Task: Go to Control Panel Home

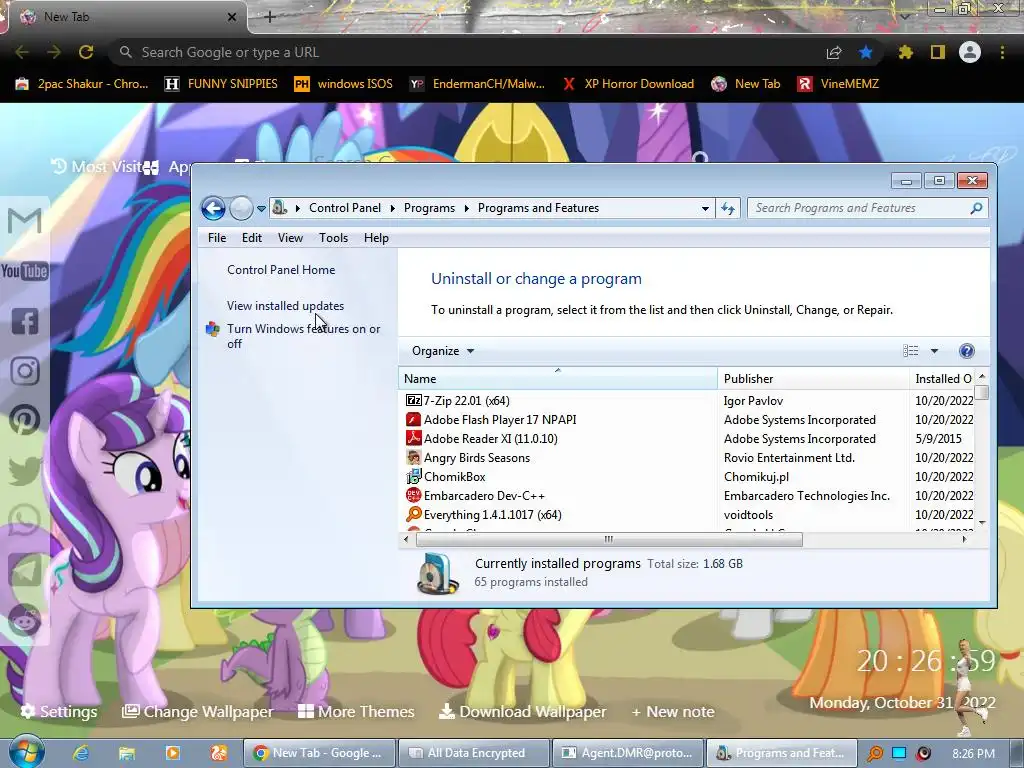Action: [x=281, y=270]
